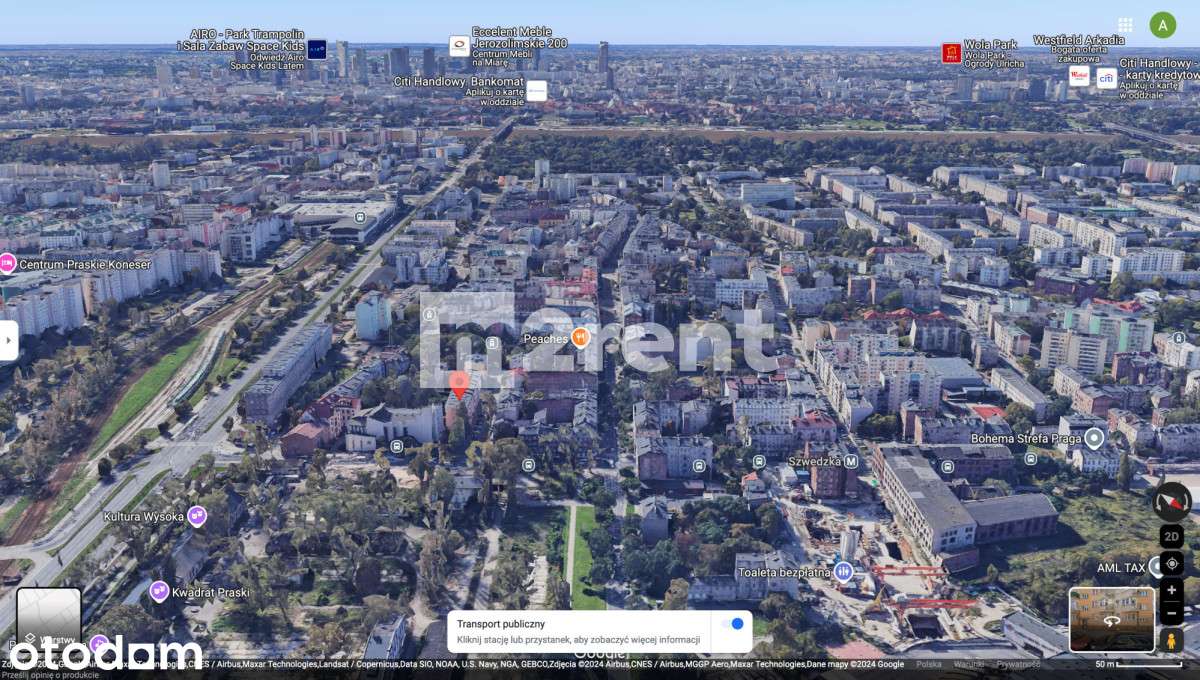Select the Kultura Wysoka theater pin

coord(197,516)
